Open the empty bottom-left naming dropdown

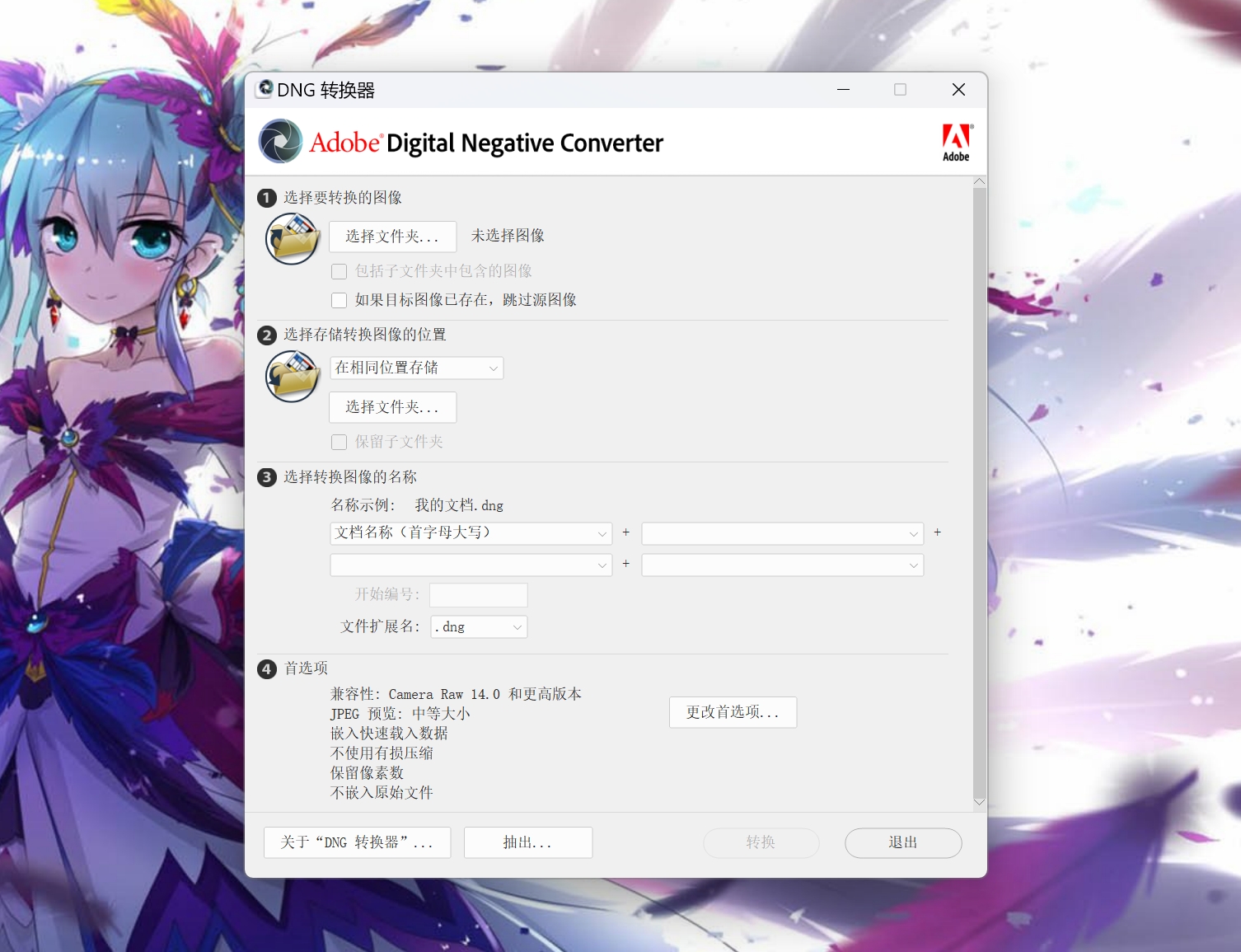coord(471,565)
